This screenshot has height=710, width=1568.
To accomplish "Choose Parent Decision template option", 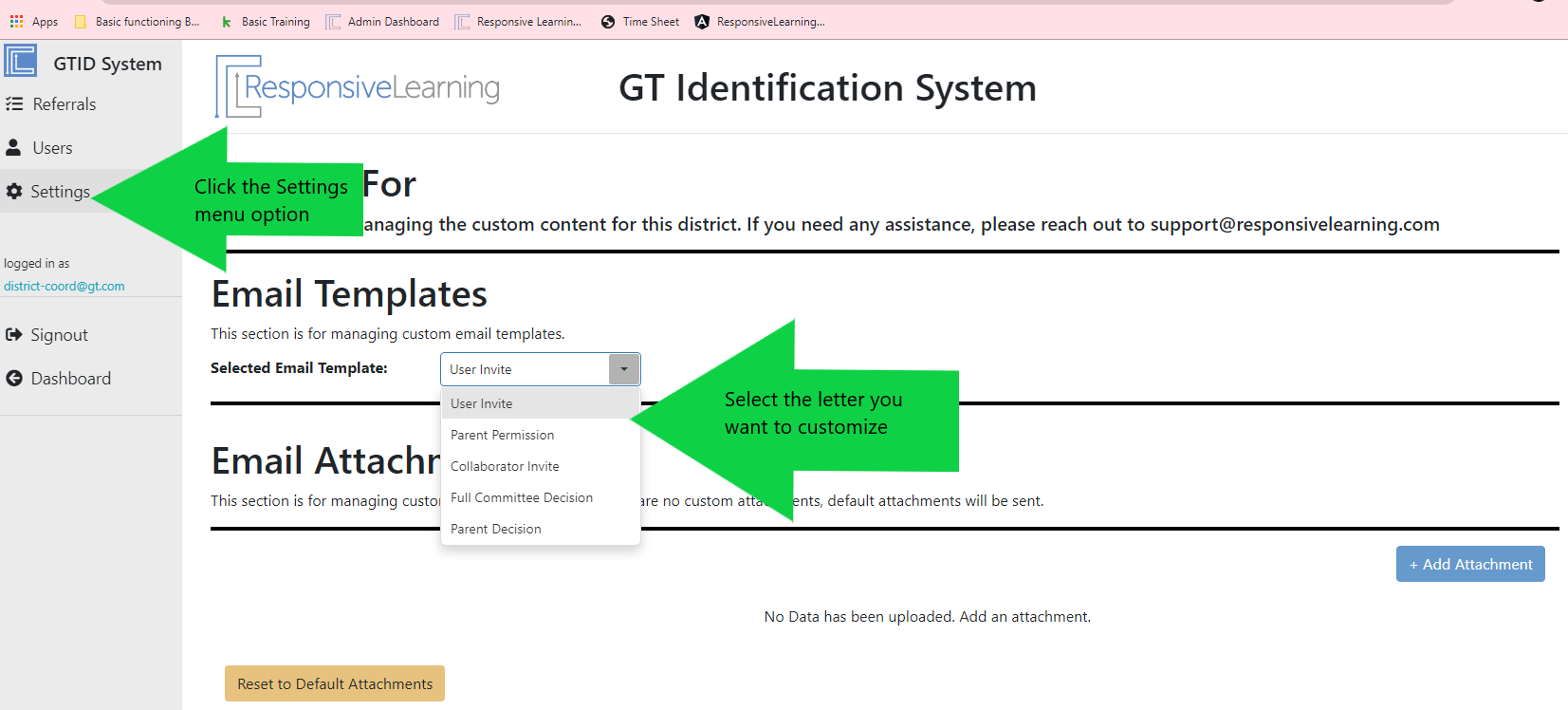I will click(541, 529).
